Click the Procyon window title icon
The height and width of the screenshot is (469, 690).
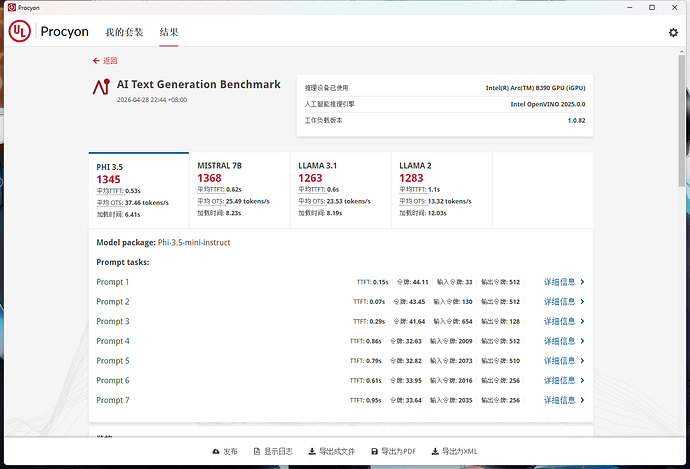point(12,7)
